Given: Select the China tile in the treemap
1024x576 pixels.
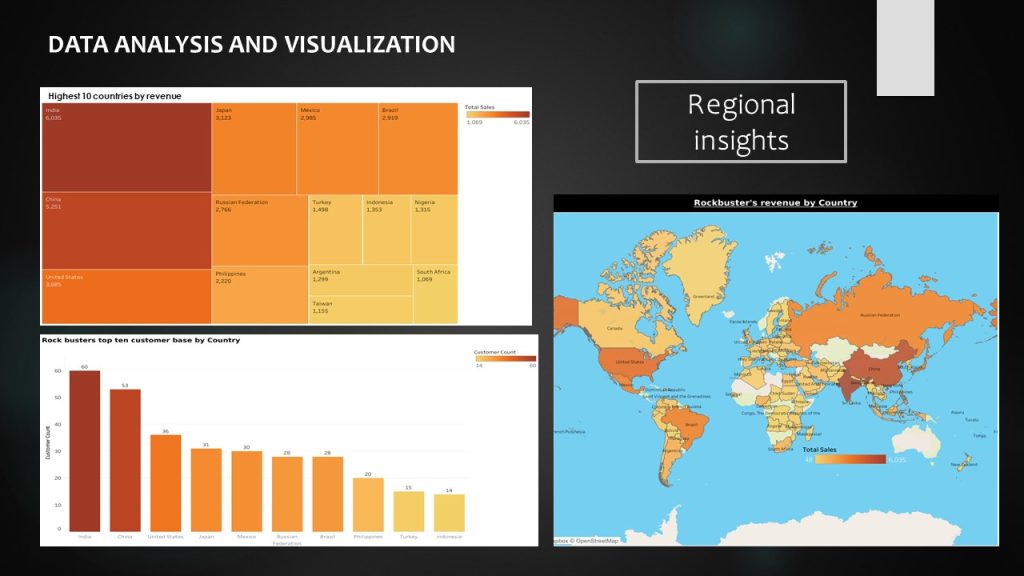Looking at the screenshot, I should click(126, 231).
